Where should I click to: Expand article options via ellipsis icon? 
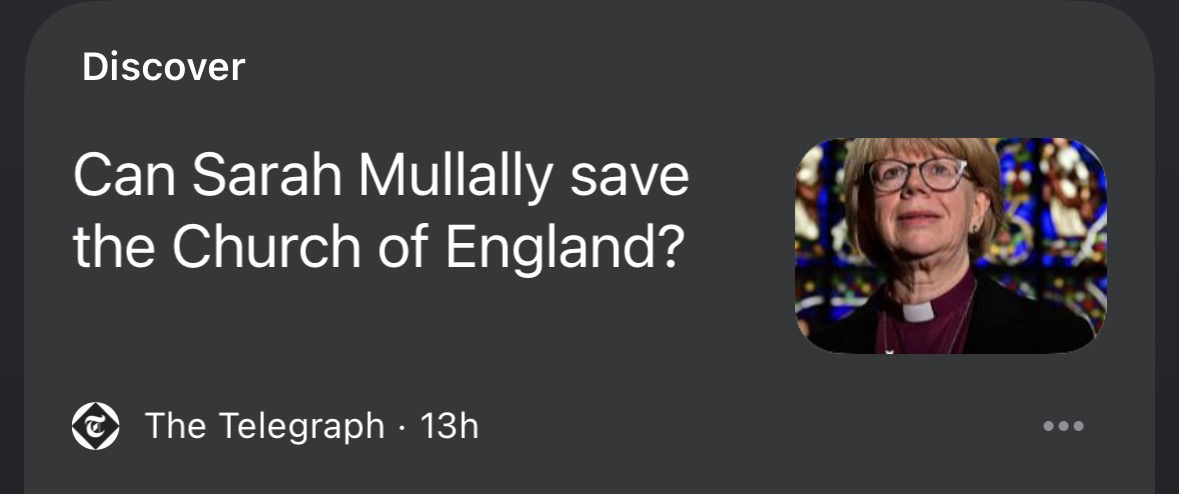pyautogui.click(x=1063, y=427)
